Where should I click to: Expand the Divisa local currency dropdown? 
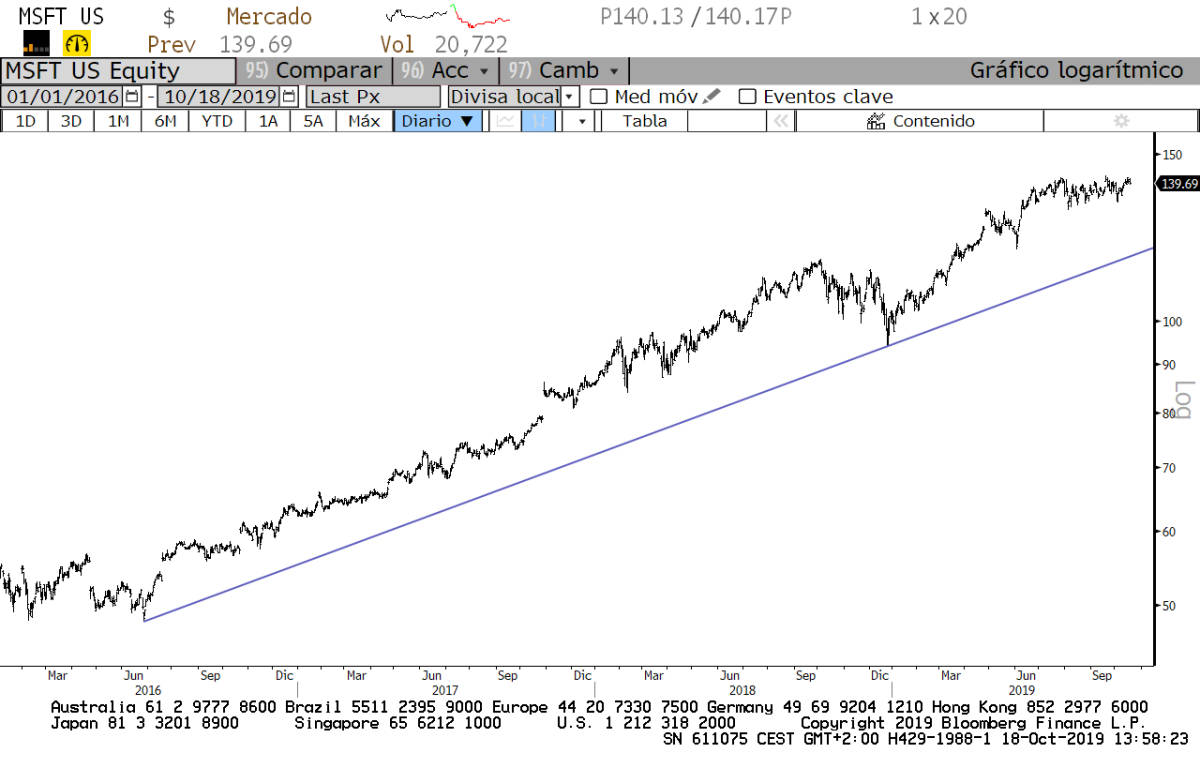pyautogui.click(x=569, y=97)
